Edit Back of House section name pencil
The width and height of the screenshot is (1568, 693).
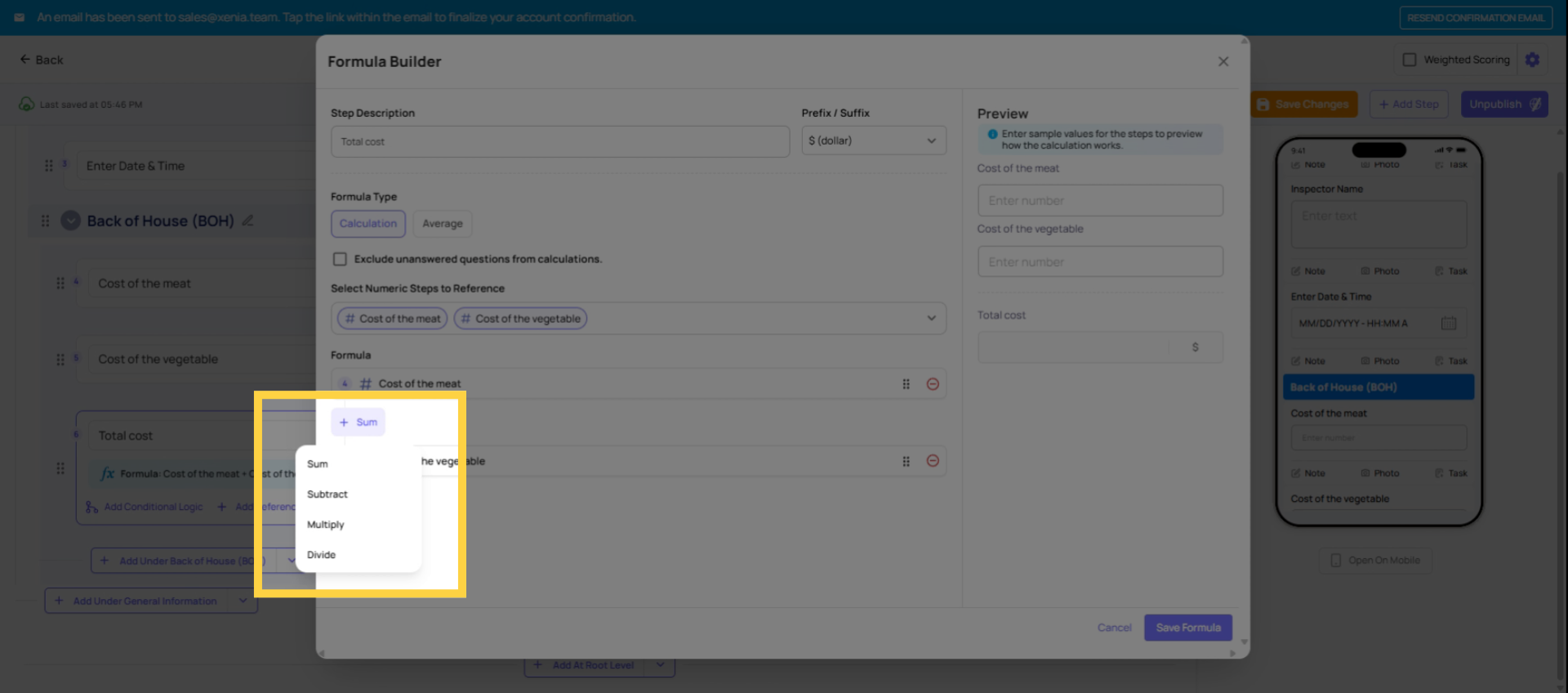[x=248, y=221]
